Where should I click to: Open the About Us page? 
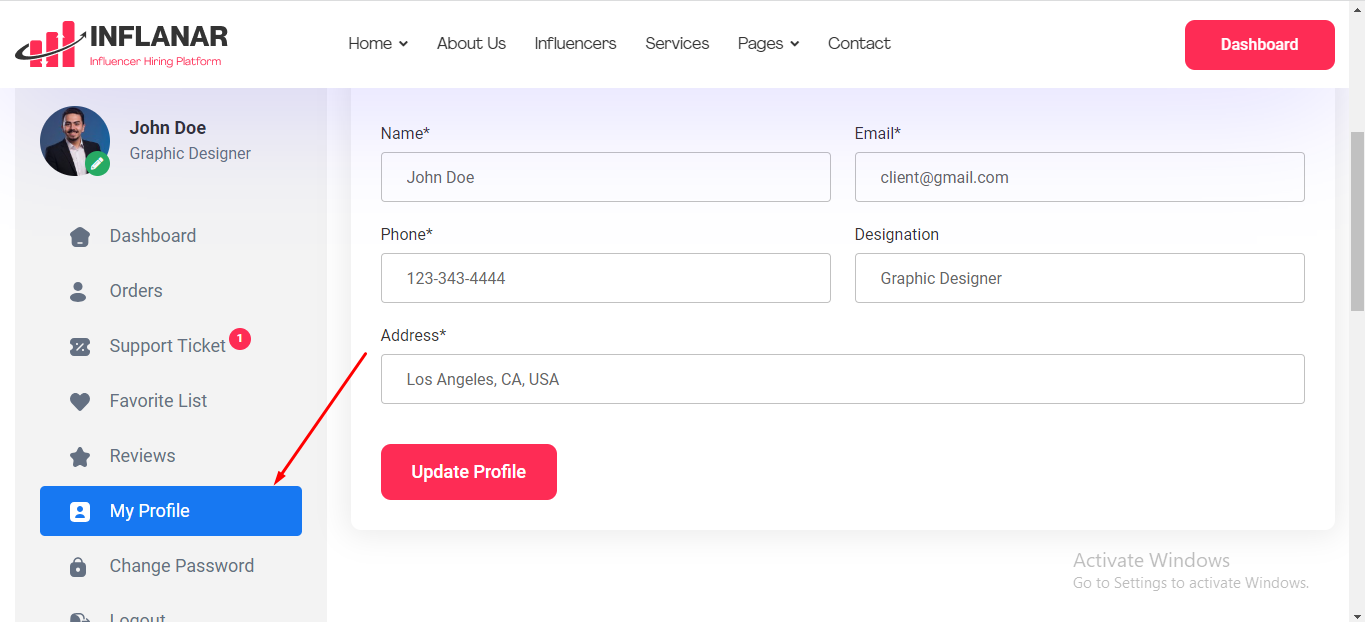pos(471,44)
